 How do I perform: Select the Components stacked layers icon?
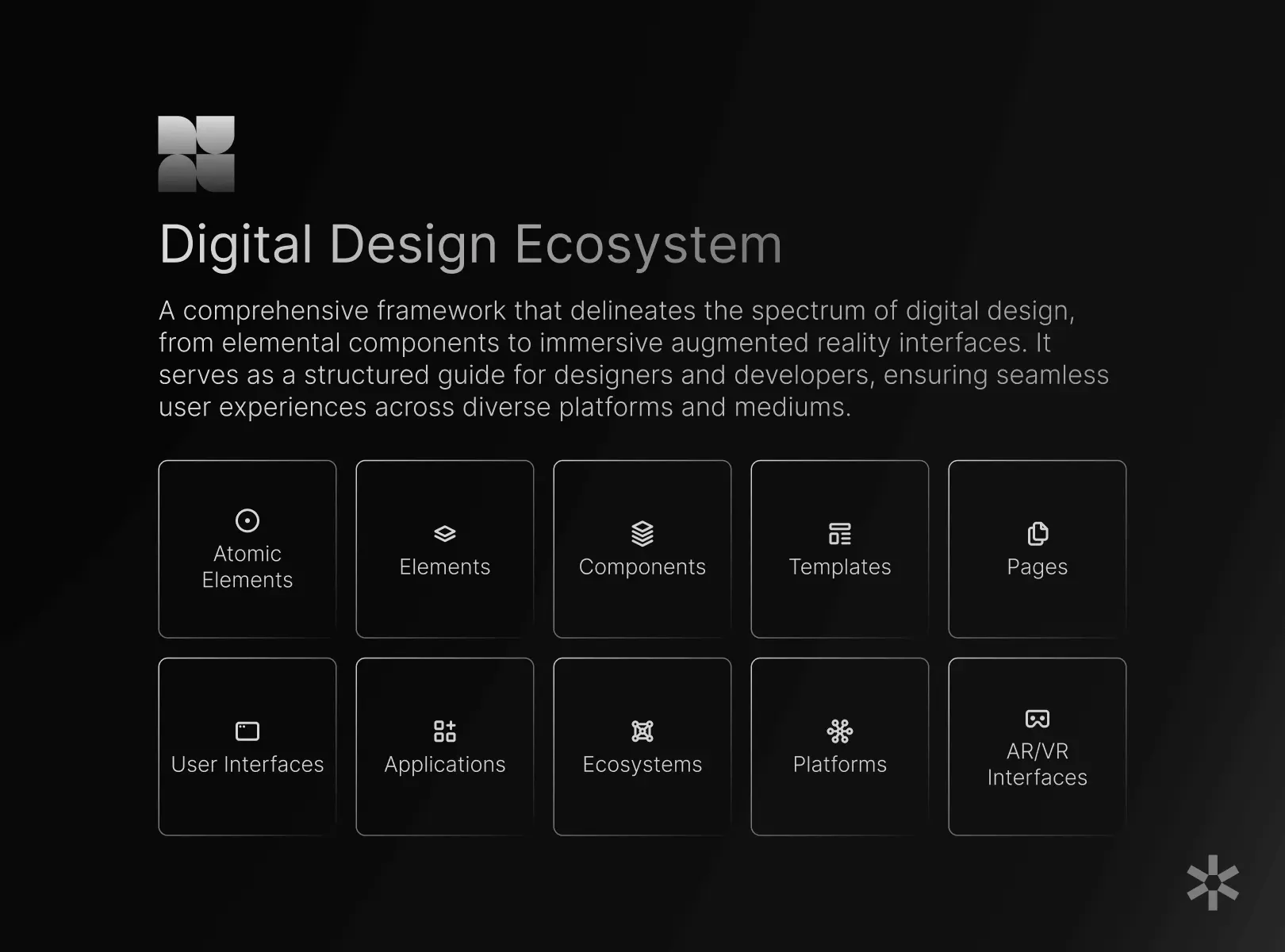pos(642,532)
